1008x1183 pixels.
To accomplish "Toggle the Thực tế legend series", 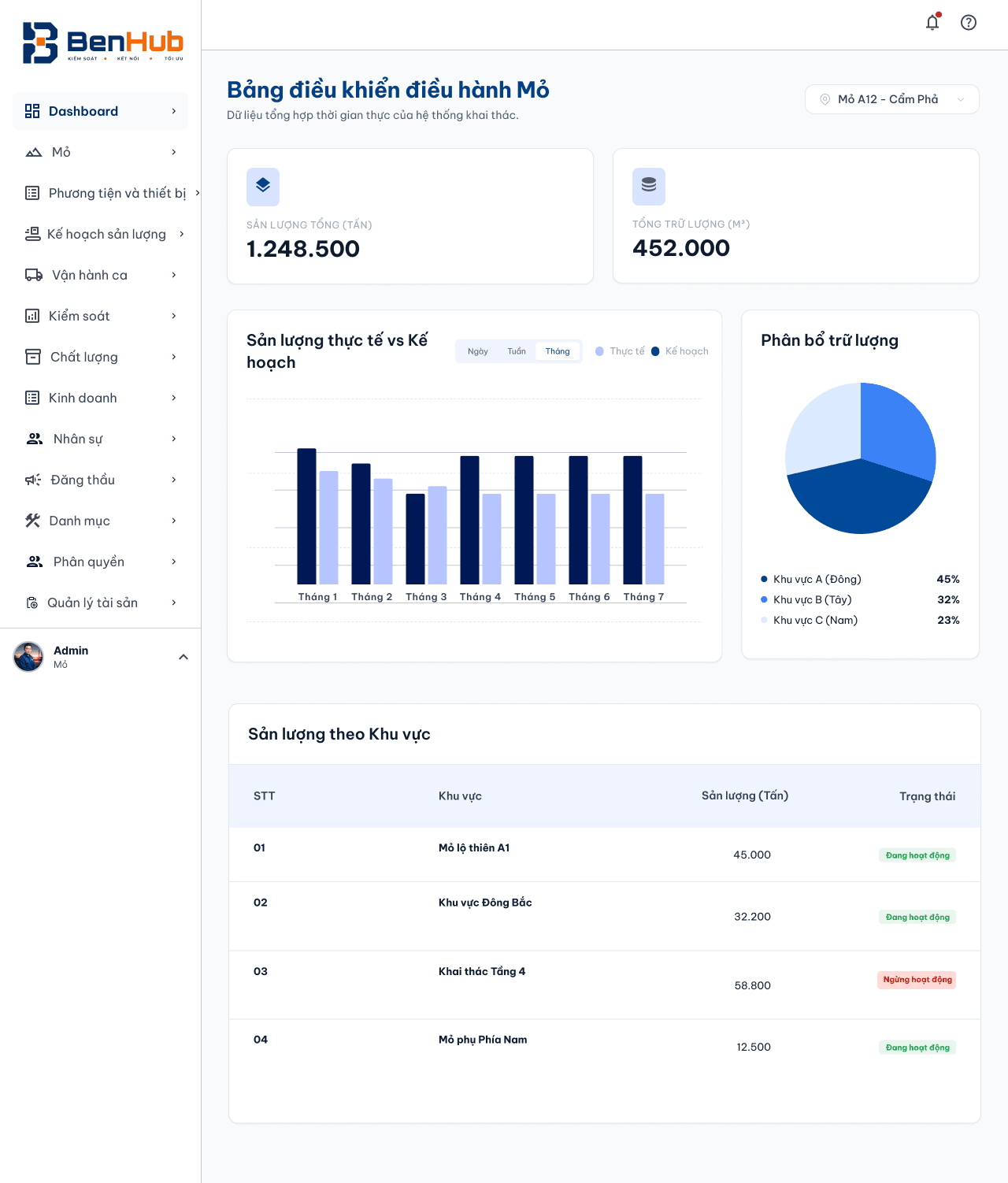I will [620, 351].
